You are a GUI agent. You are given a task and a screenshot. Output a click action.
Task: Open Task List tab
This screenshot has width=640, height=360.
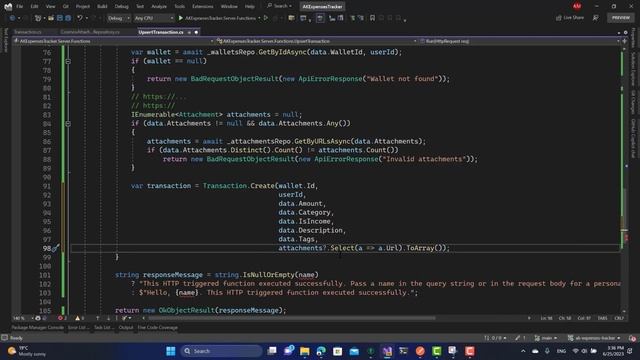103,327
